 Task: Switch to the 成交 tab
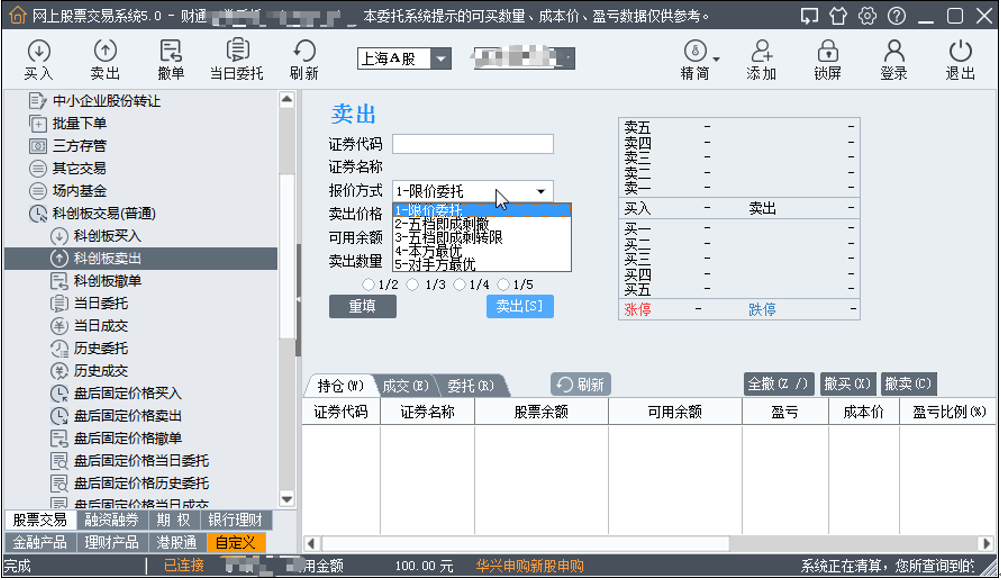[x=405, y=385]
